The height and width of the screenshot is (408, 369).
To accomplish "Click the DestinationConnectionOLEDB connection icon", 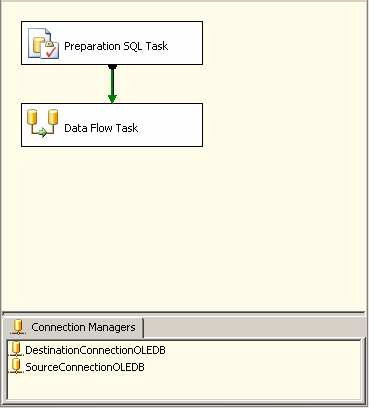I will tap(16, 349).
